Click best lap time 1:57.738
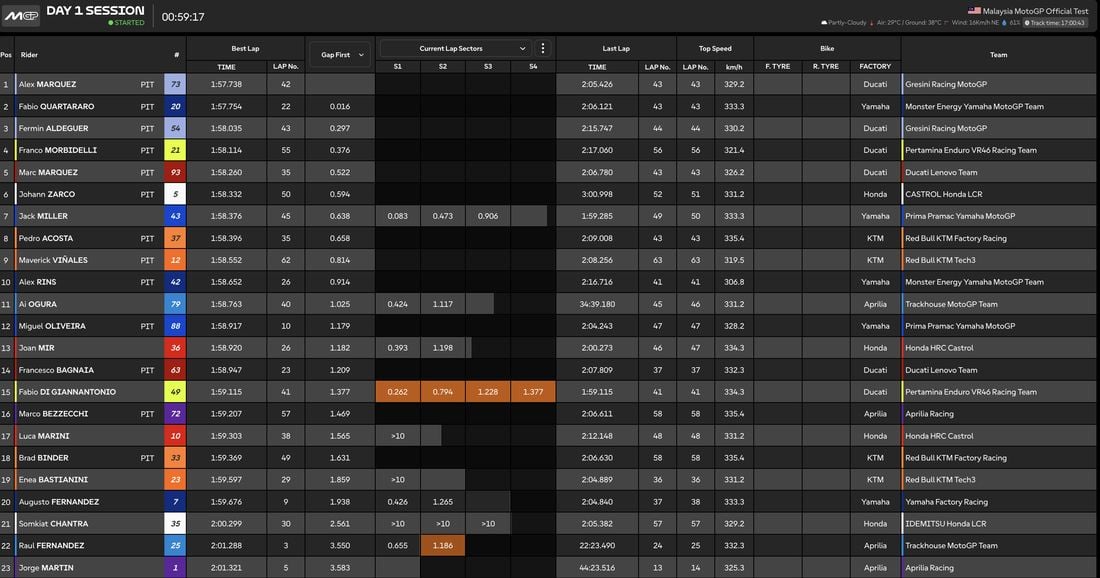The width and height of the screenshot is (1100, 578). point(226,84)
